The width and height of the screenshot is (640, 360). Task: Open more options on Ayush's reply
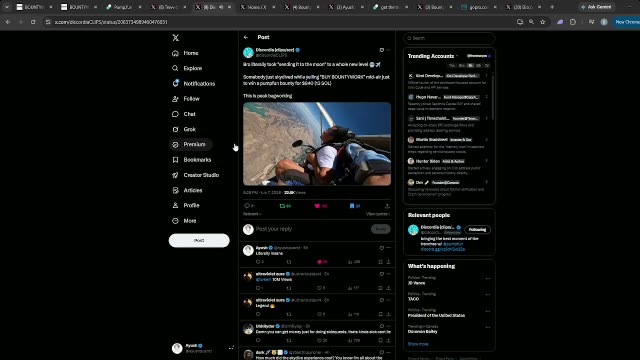tap(388, 248)
